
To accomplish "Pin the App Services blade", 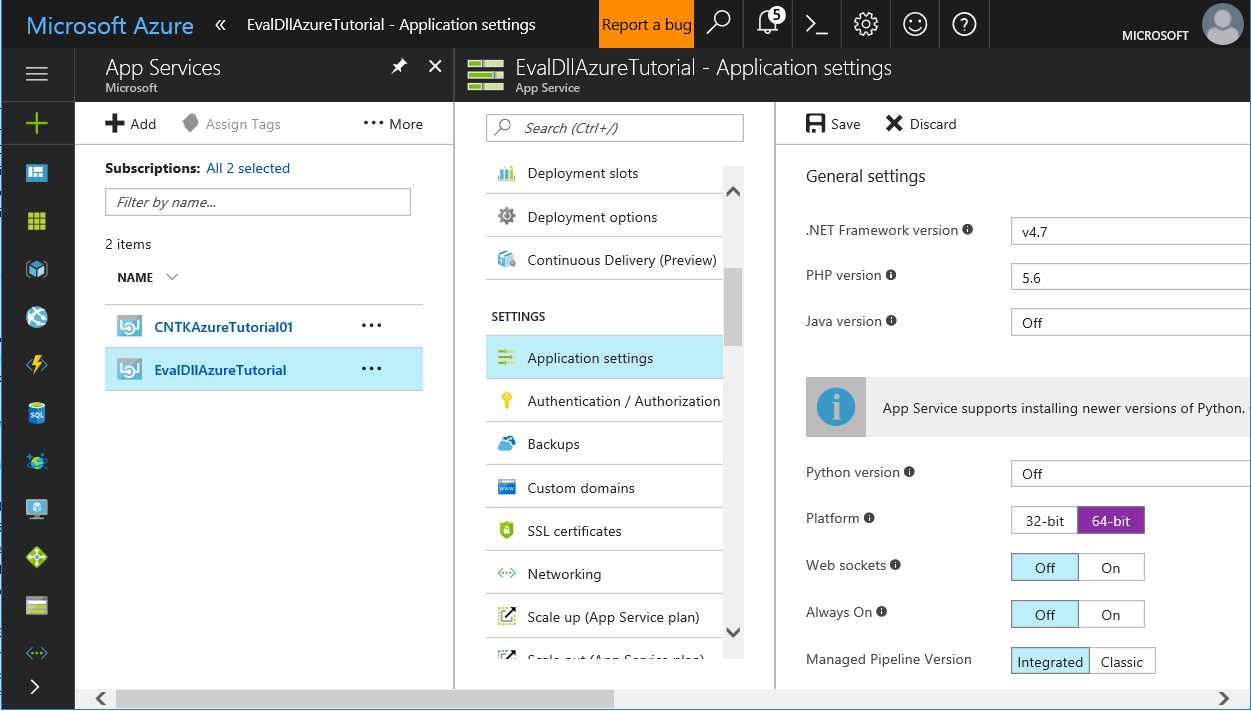I will pos(398,66).
